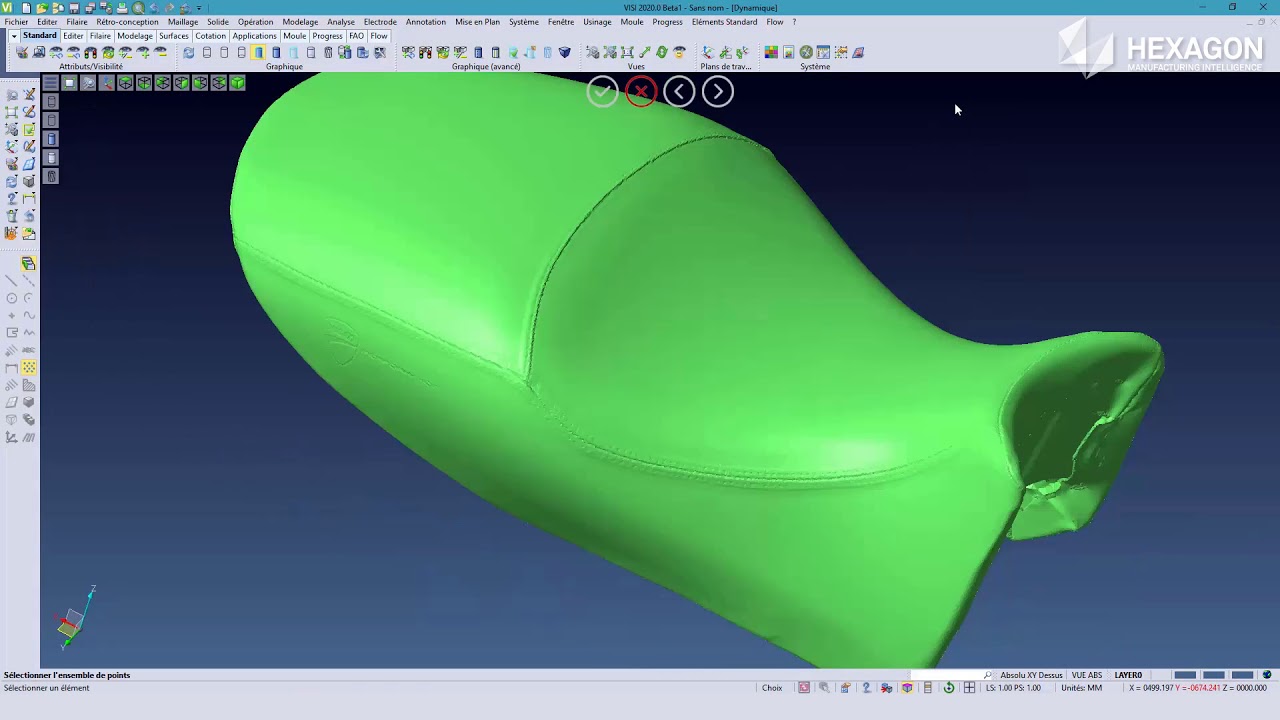Screen dimensions: 1280x720
Task: Click the Absolu XY Dessus workplane label
Action: point(1031,675)
